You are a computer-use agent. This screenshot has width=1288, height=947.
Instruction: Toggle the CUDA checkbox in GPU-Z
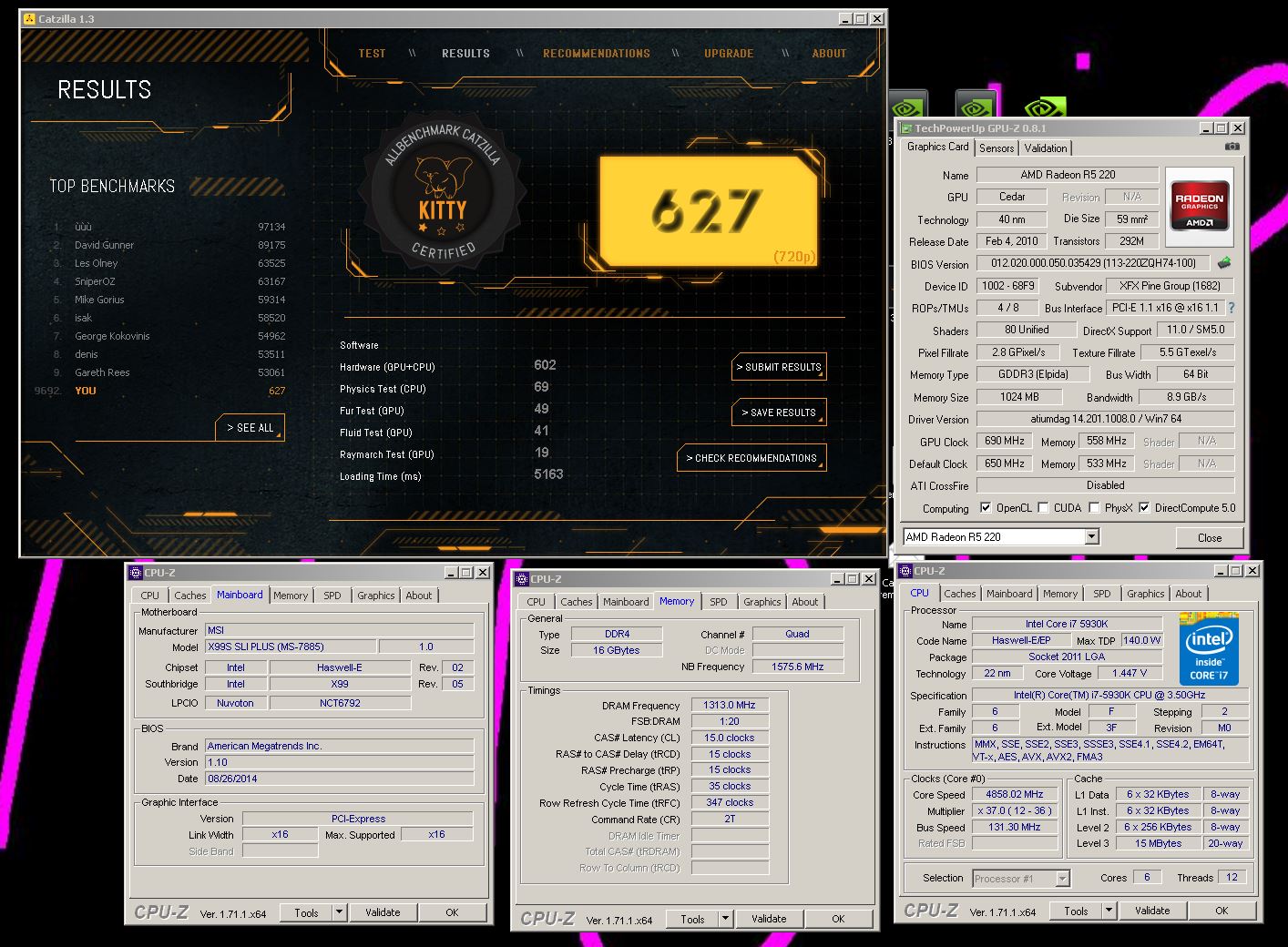click(1043, 508)
